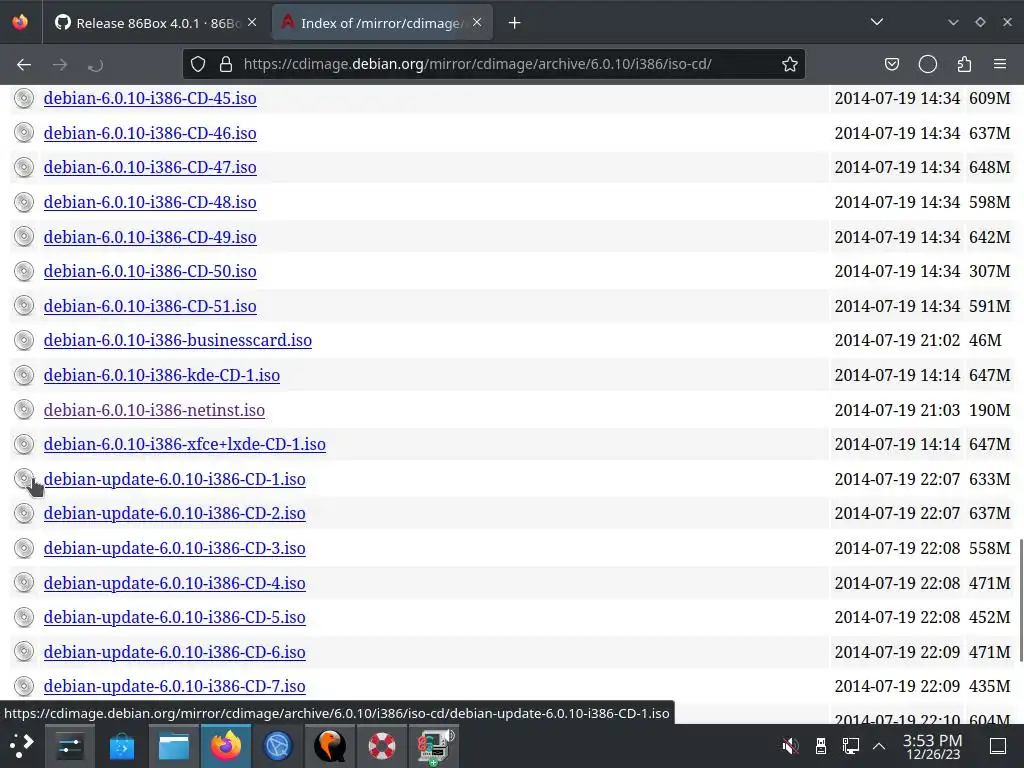Download debian-update-6.0.10-i386-CD-4.iso
1024x768 pixels.
click(x=174, y=583)
